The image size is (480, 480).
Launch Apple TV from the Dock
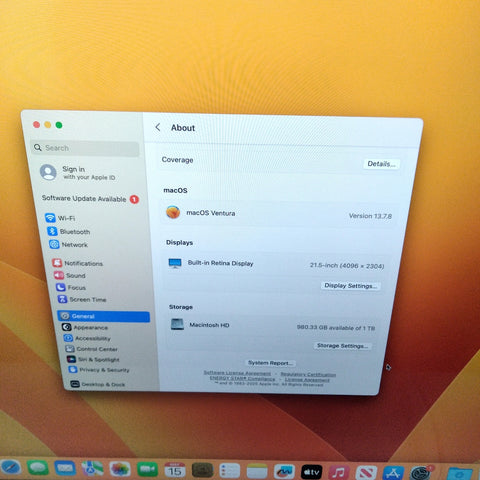pyautogui.click(x=312, y=472)
